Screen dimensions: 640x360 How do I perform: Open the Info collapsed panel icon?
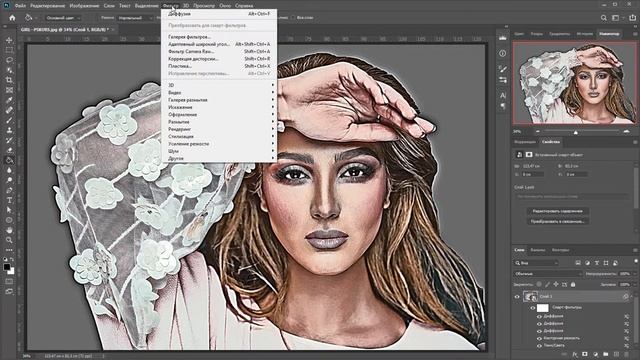click(x=503, y=53)
